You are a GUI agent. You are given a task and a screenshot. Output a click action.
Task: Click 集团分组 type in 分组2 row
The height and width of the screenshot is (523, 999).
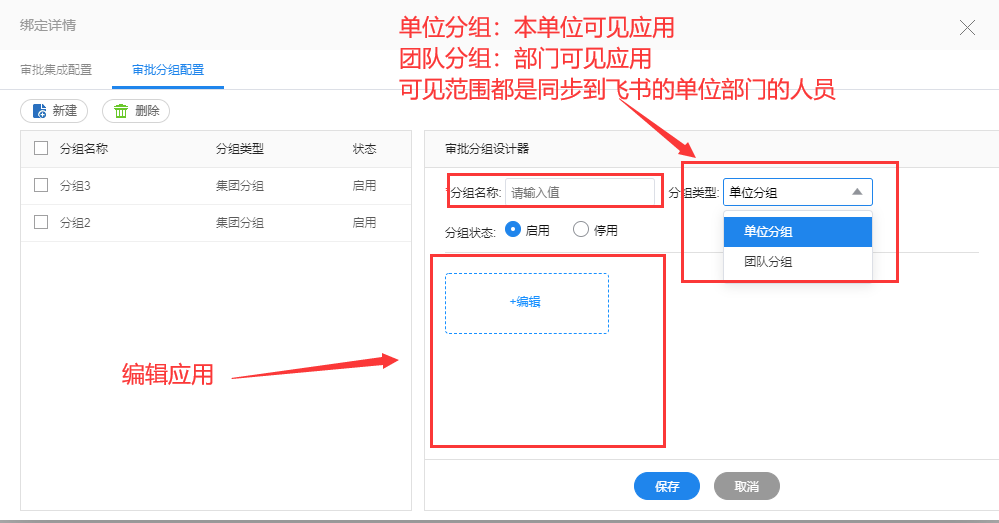point(240,222)
